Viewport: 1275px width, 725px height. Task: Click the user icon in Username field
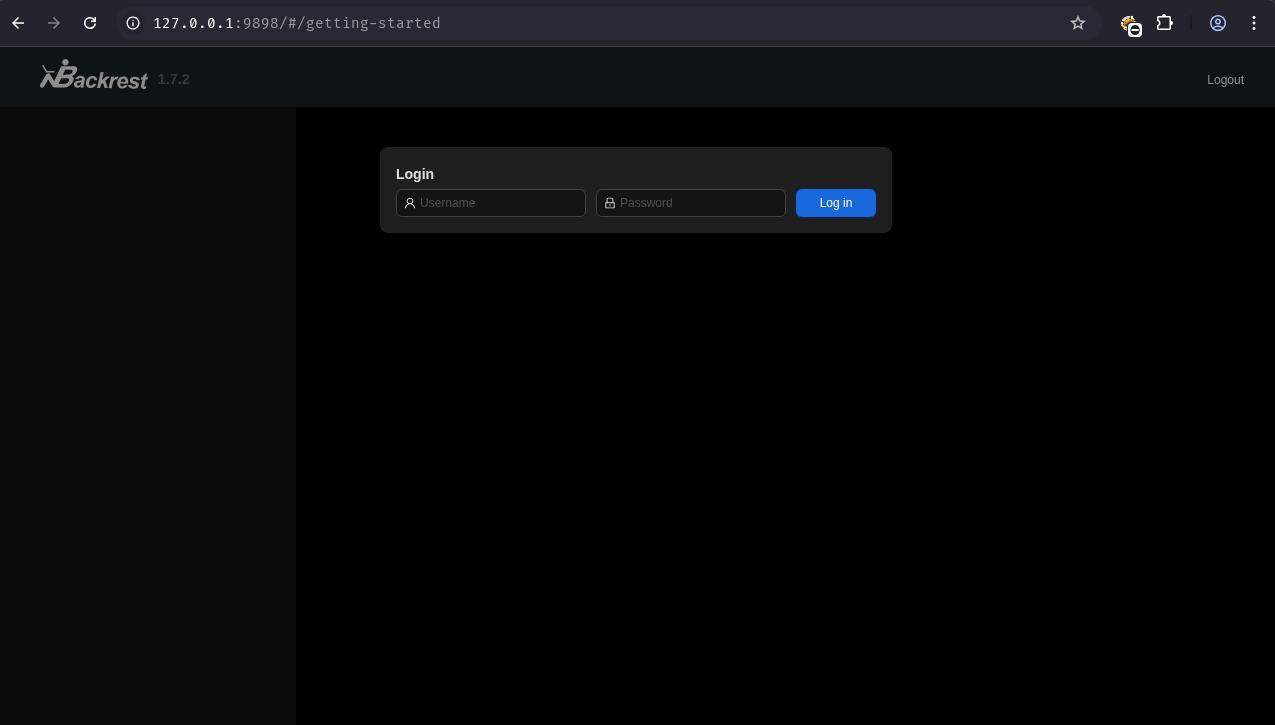click(x=410, y=203)
